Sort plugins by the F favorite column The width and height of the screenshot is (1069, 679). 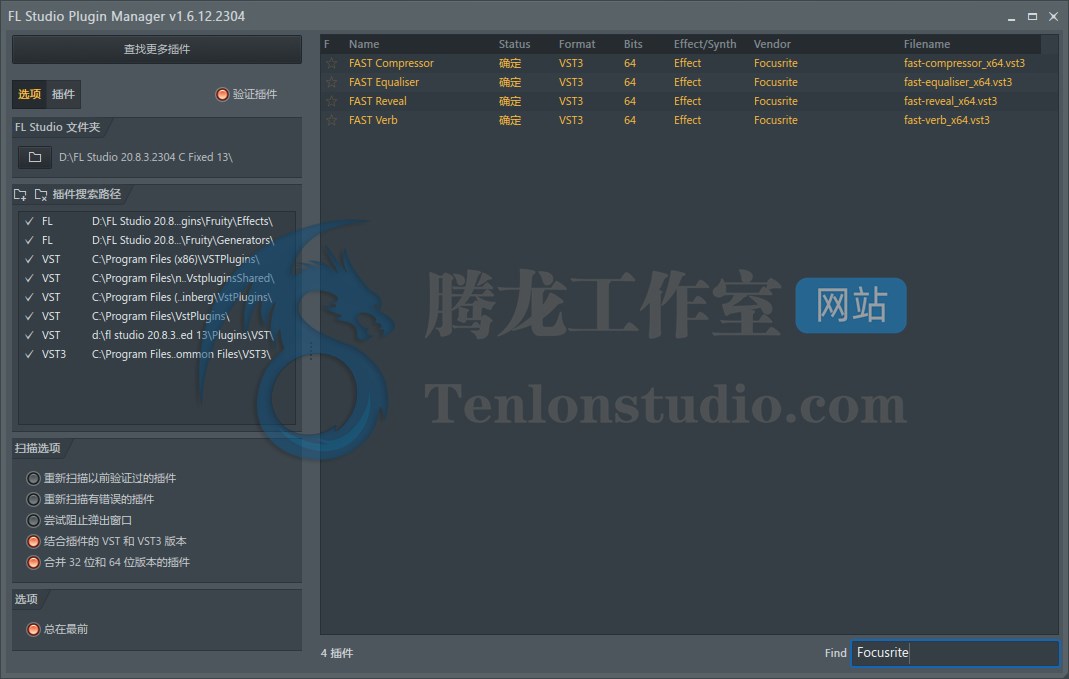coord(327,44)
